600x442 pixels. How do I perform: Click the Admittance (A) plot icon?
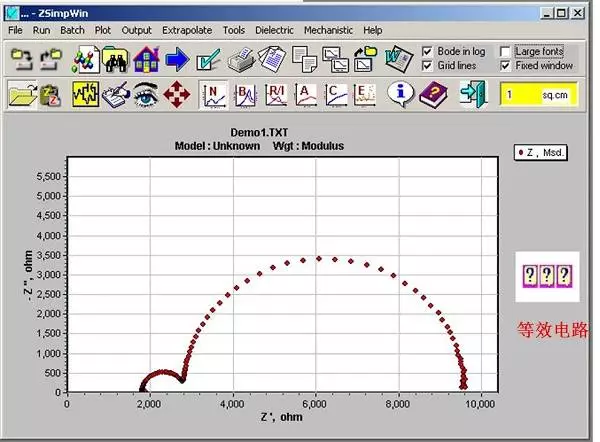(306, 95)
